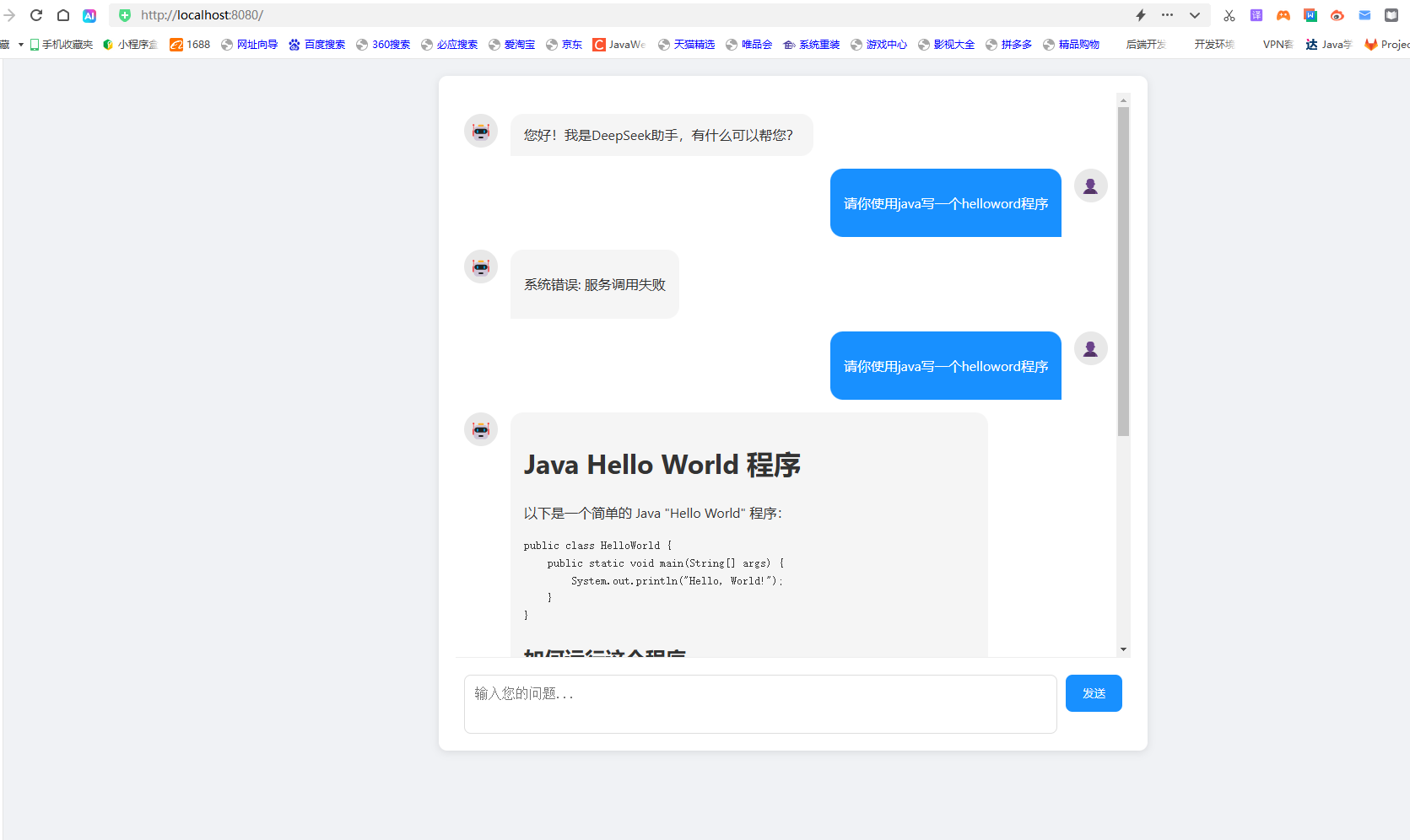Open the Weibo extension icon
1410x840 pixels.
click(1337, 15)
